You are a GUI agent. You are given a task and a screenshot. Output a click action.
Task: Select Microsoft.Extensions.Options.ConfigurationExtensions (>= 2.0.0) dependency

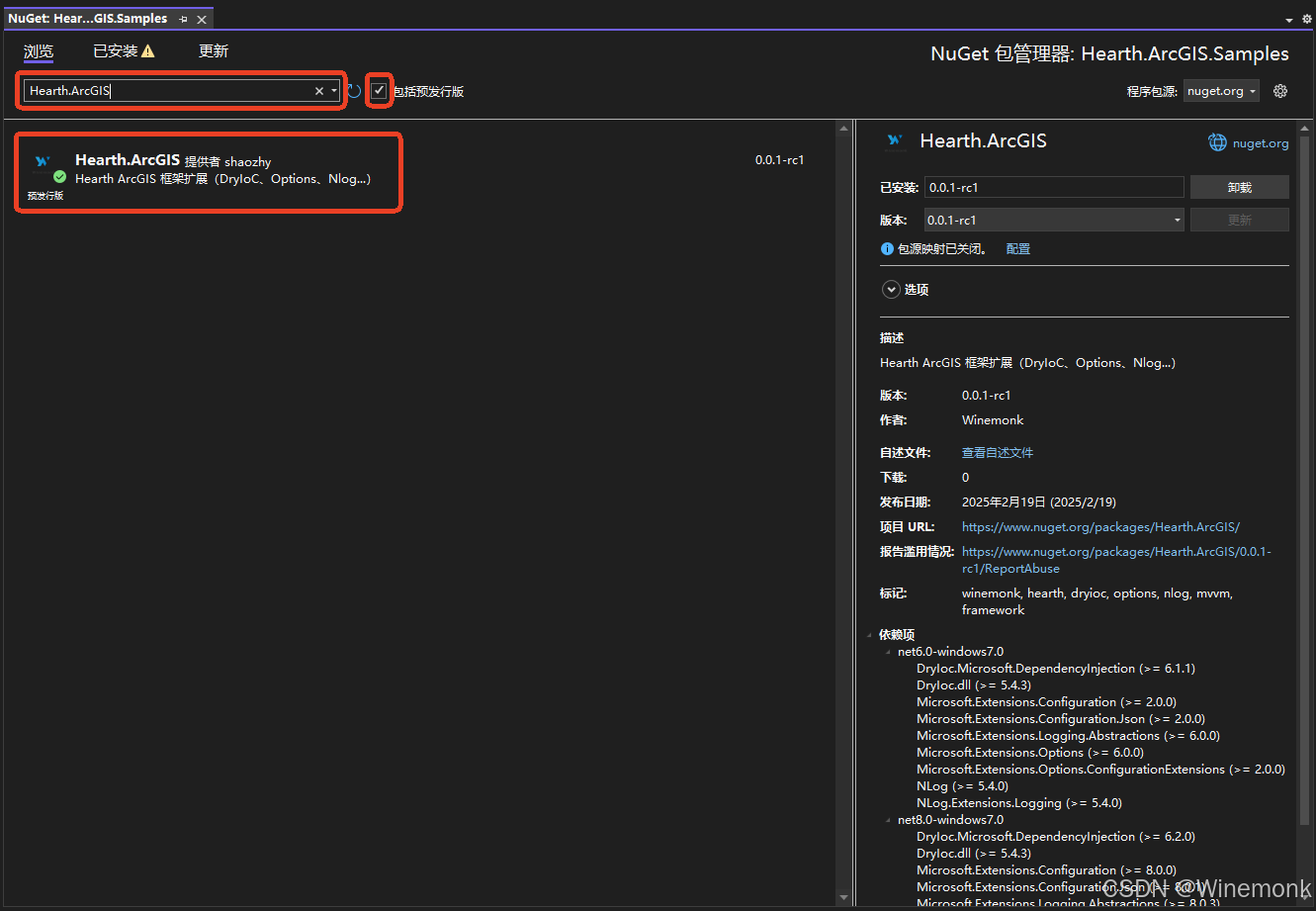click(x=1100, y=770)
